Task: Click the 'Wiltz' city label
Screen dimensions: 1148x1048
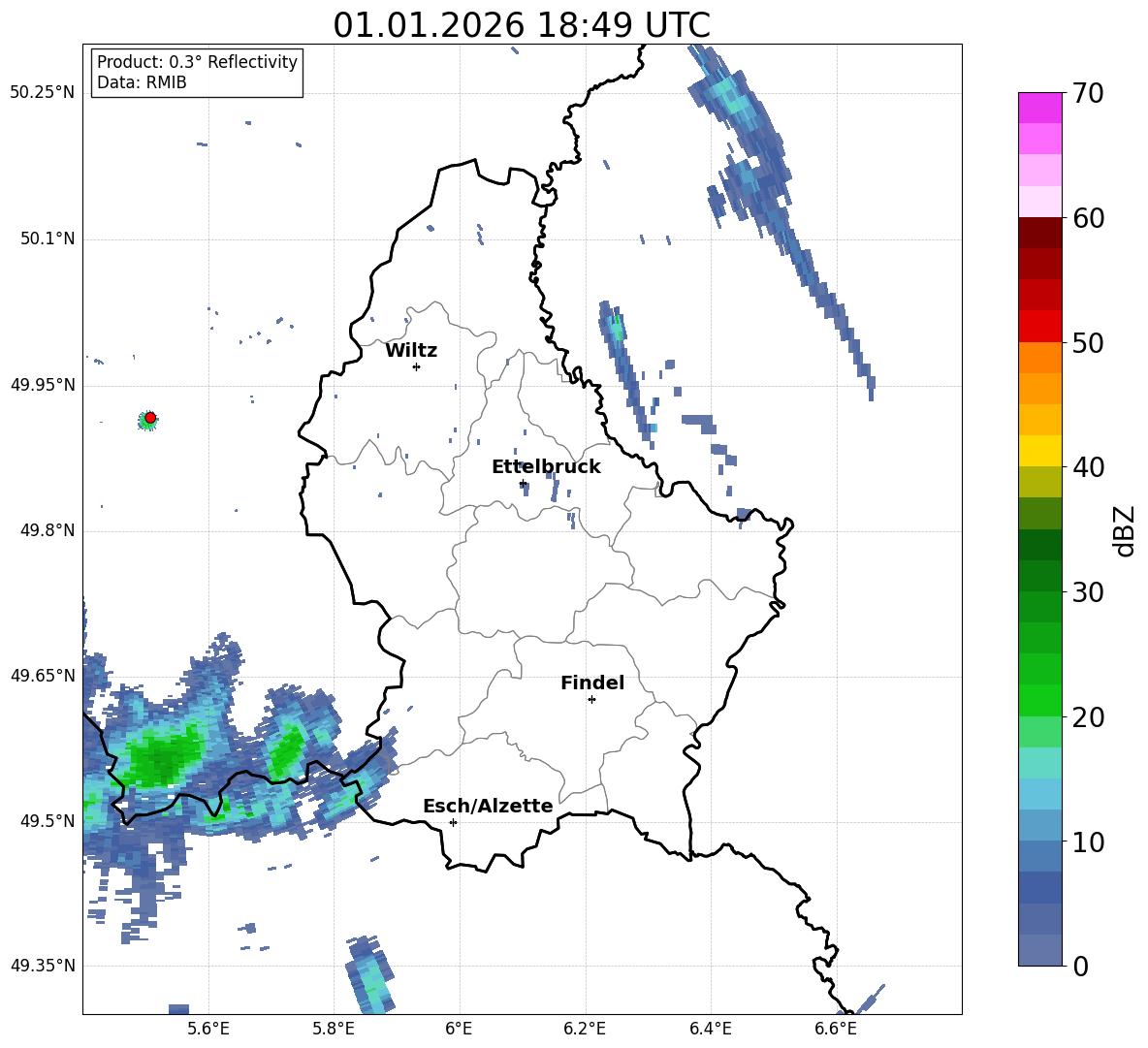Action: [x=411, y=351]
